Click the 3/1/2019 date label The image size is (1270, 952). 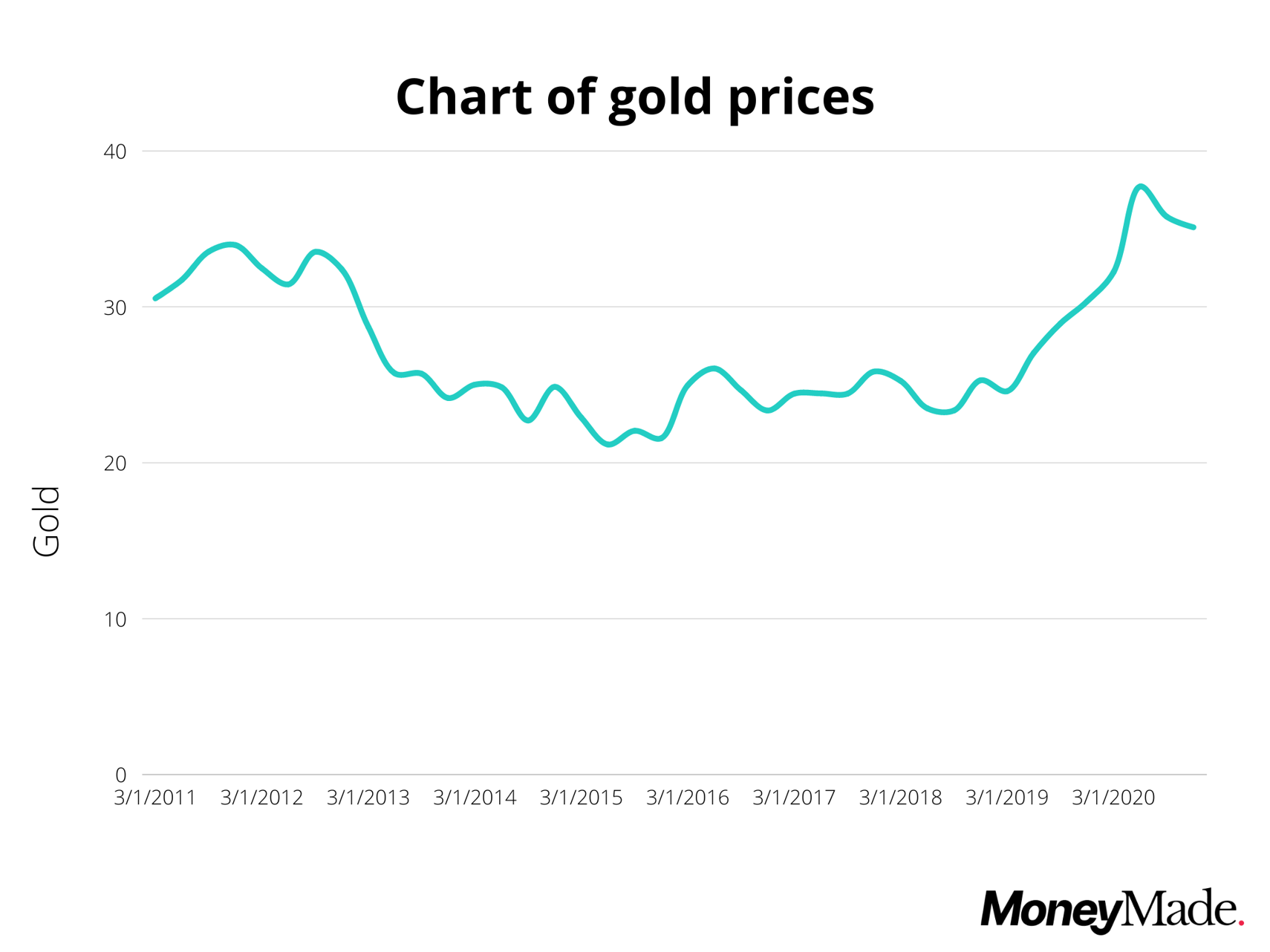coord(1007,798)
